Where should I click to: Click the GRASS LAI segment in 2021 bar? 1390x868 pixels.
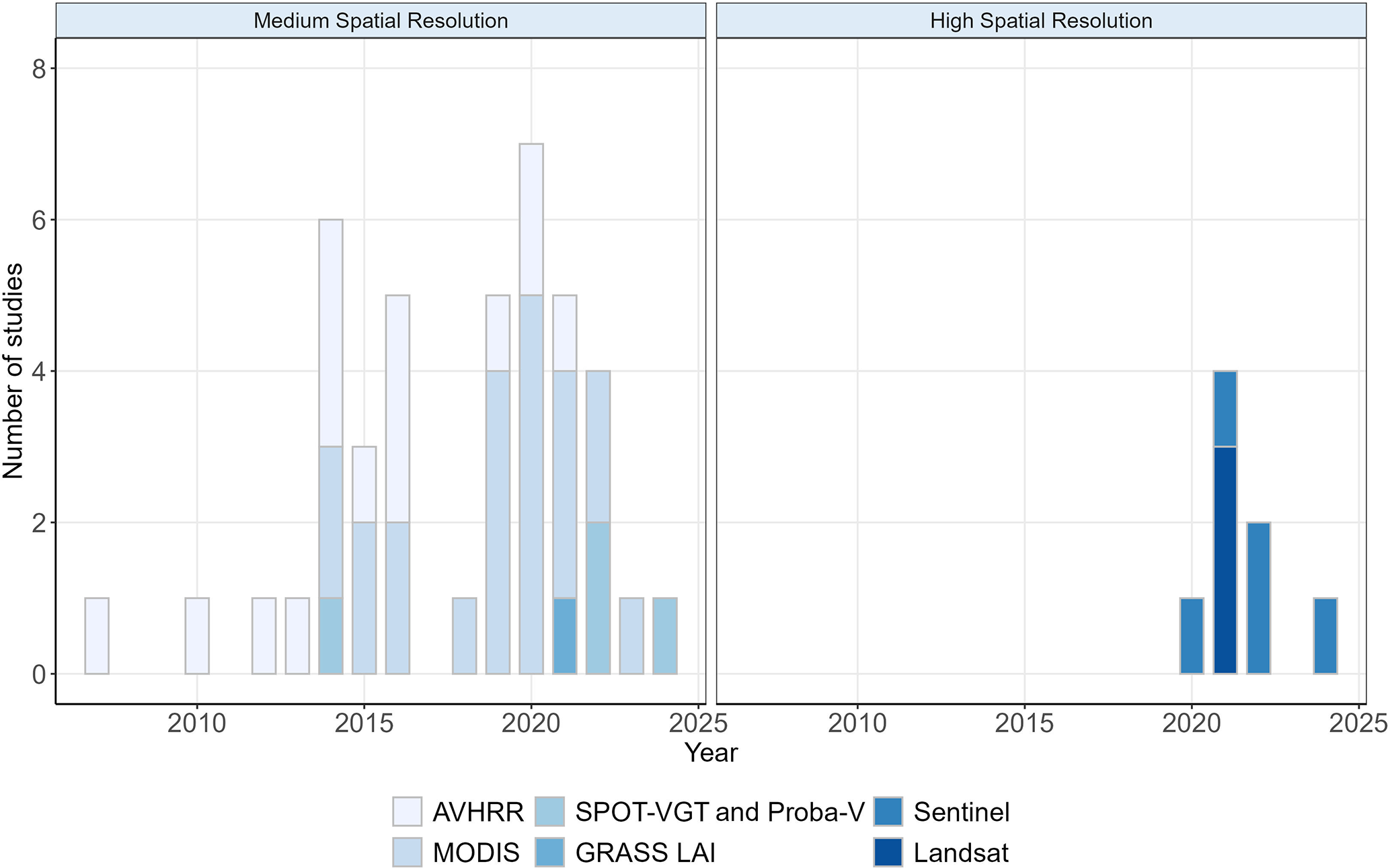(565, 635)
